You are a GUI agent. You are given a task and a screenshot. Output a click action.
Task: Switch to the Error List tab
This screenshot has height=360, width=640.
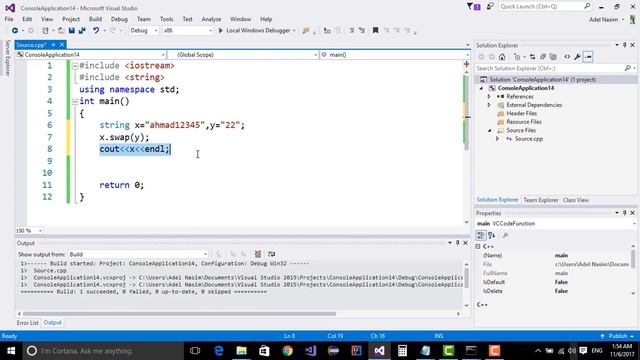coord(27,322)
